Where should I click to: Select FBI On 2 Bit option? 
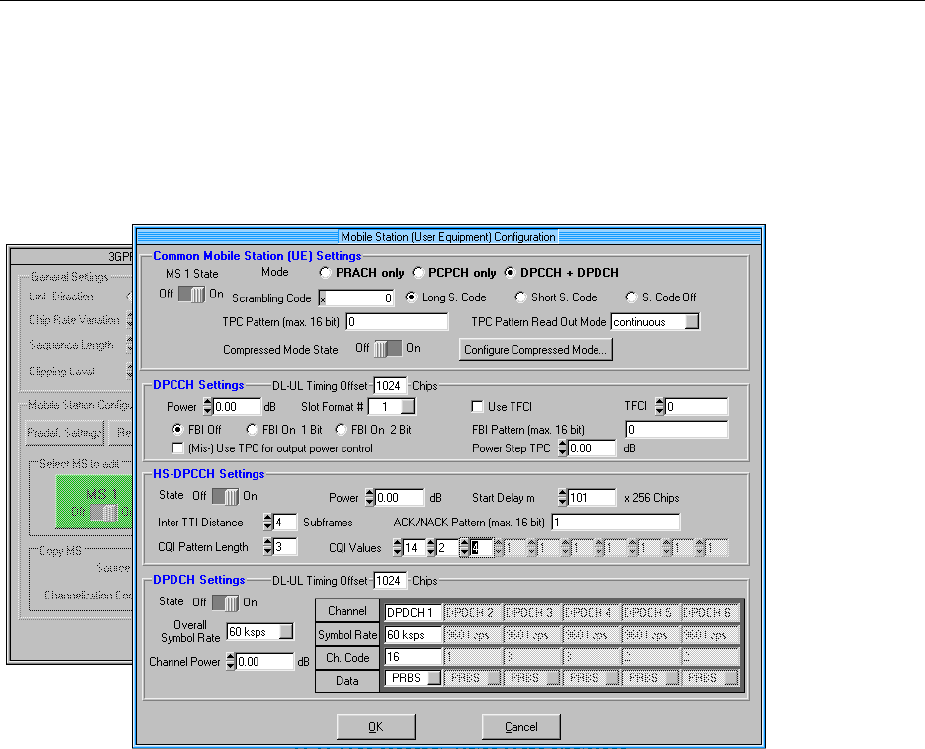click(x=341, y=429)
